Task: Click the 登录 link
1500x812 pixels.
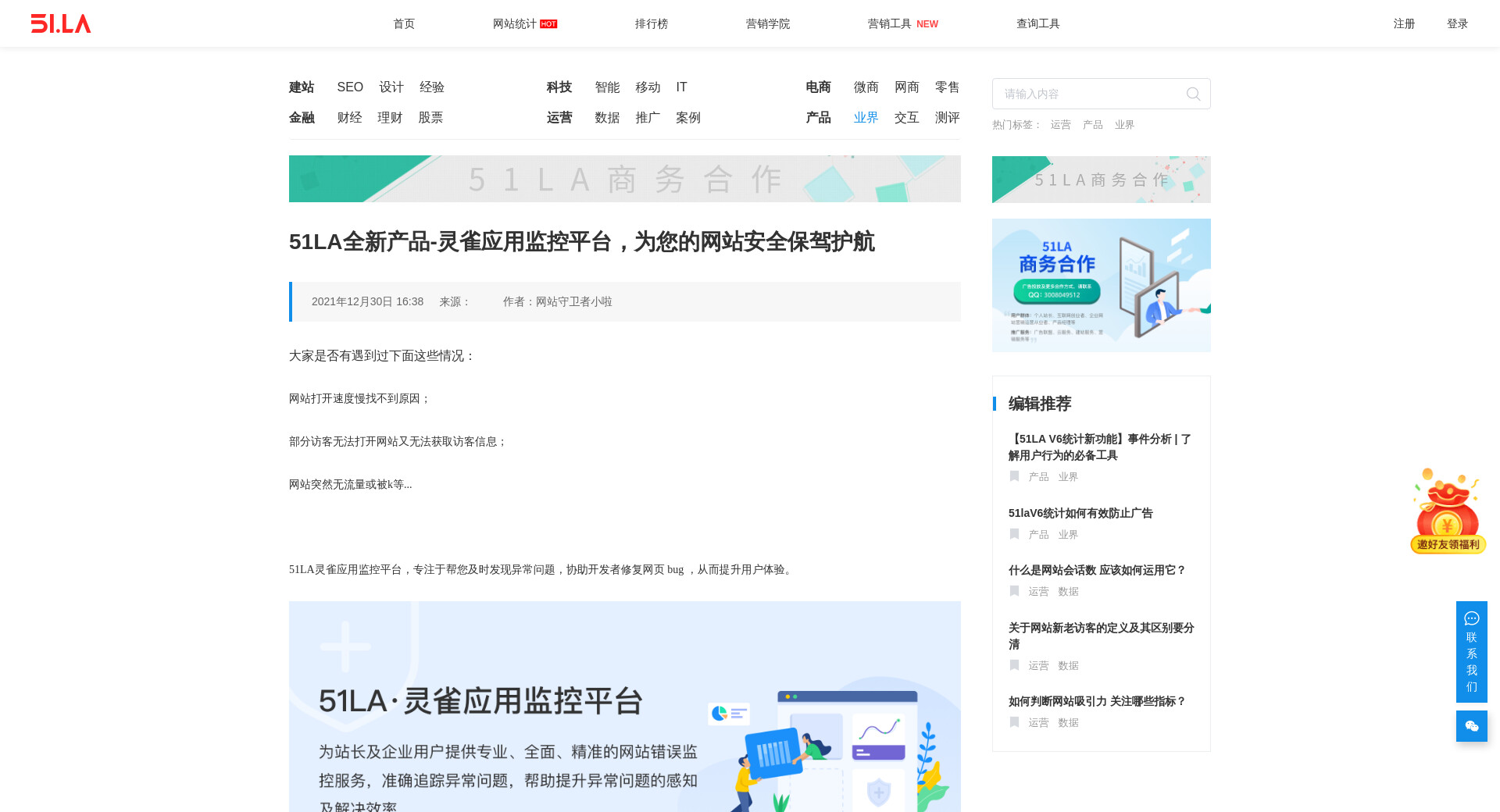Action: (1457, 24)
